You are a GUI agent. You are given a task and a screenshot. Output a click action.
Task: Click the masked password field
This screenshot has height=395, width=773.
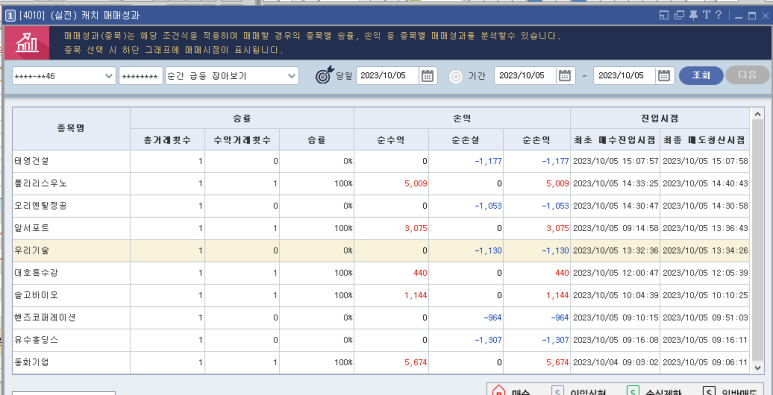point(141,76)
